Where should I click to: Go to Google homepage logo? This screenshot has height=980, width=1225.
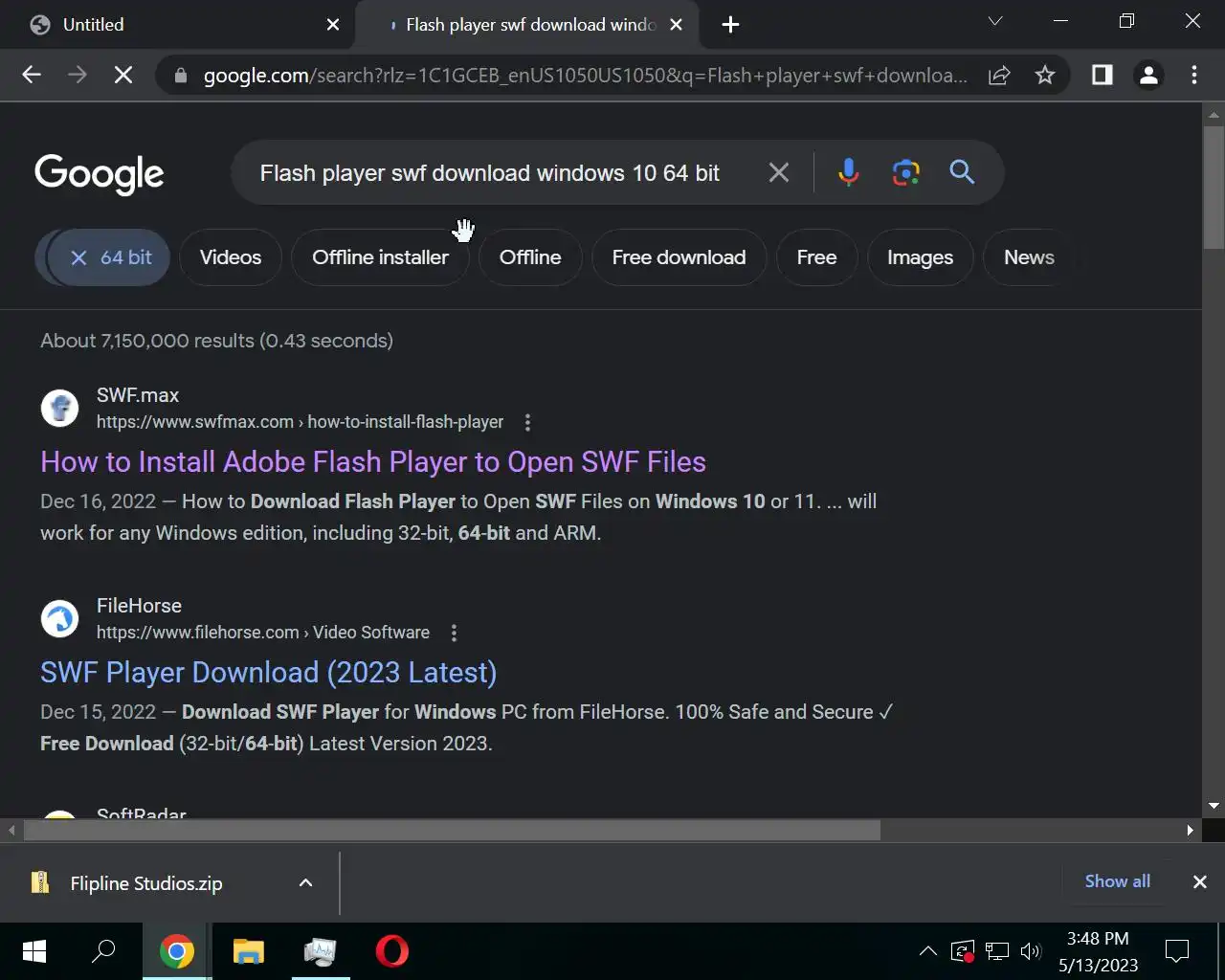click(100, 173)
